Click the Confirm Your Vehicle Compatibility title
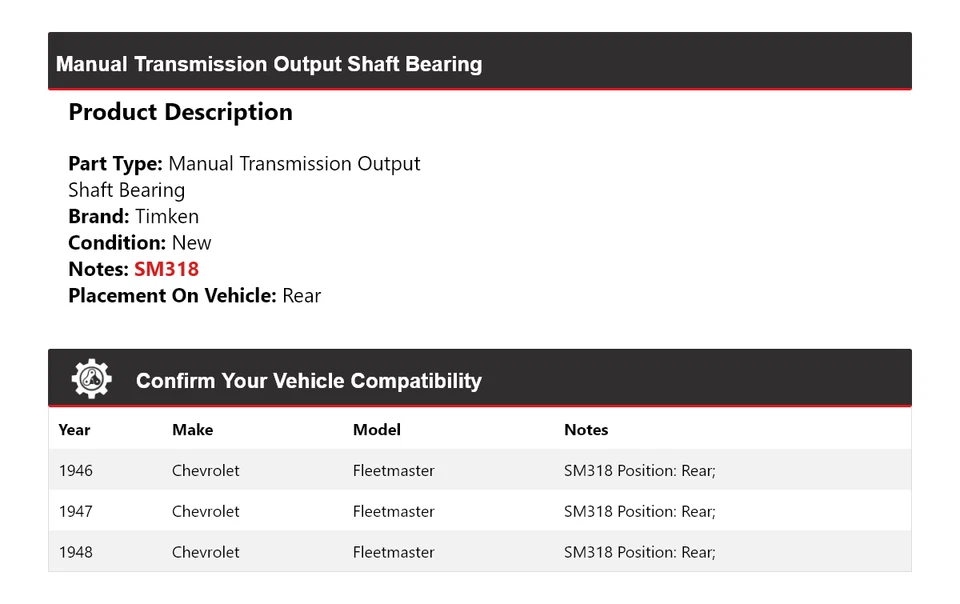960x604 pixels. pos(308,381)
